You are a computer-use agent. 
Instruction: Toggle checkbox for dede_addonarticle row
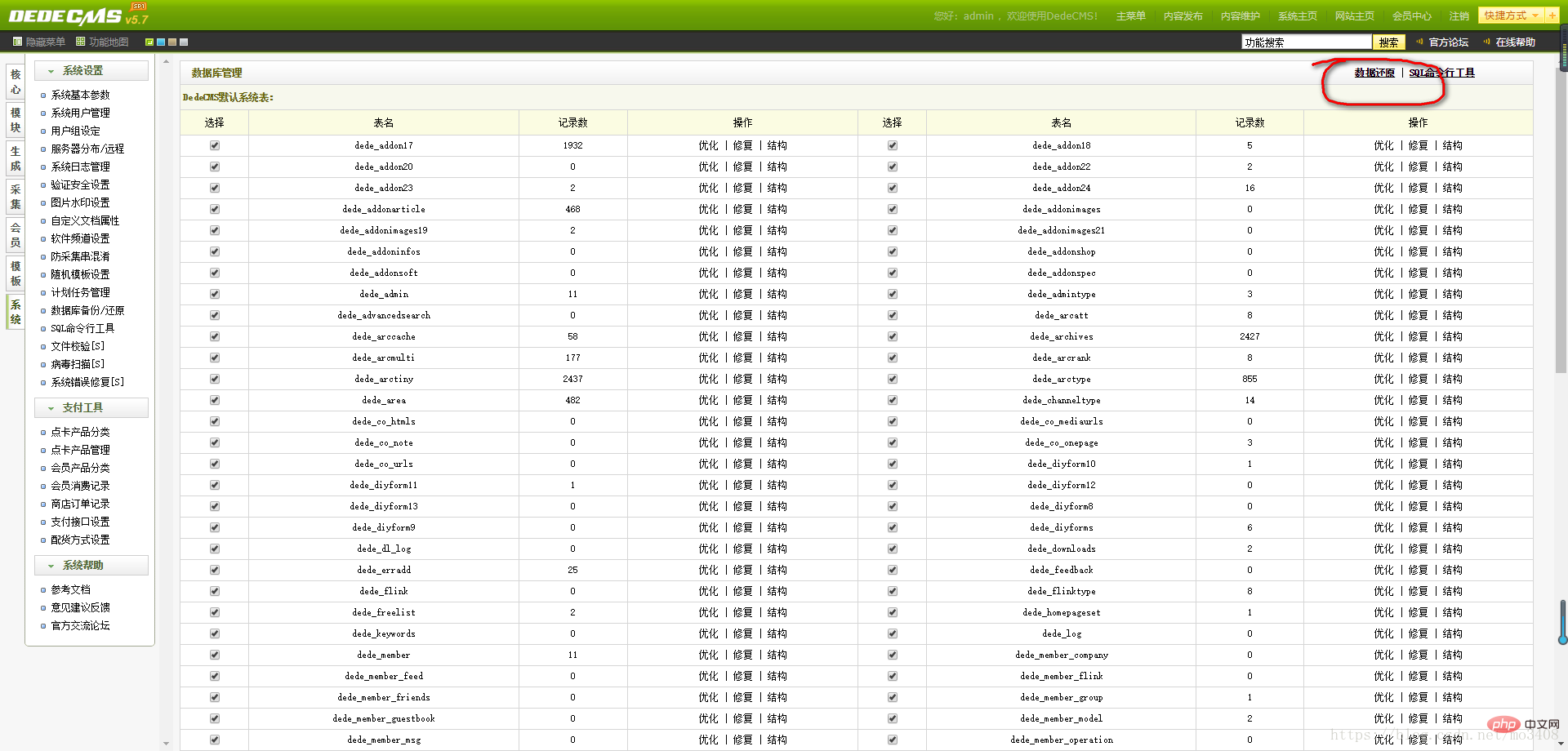click(x=215, y=209)
